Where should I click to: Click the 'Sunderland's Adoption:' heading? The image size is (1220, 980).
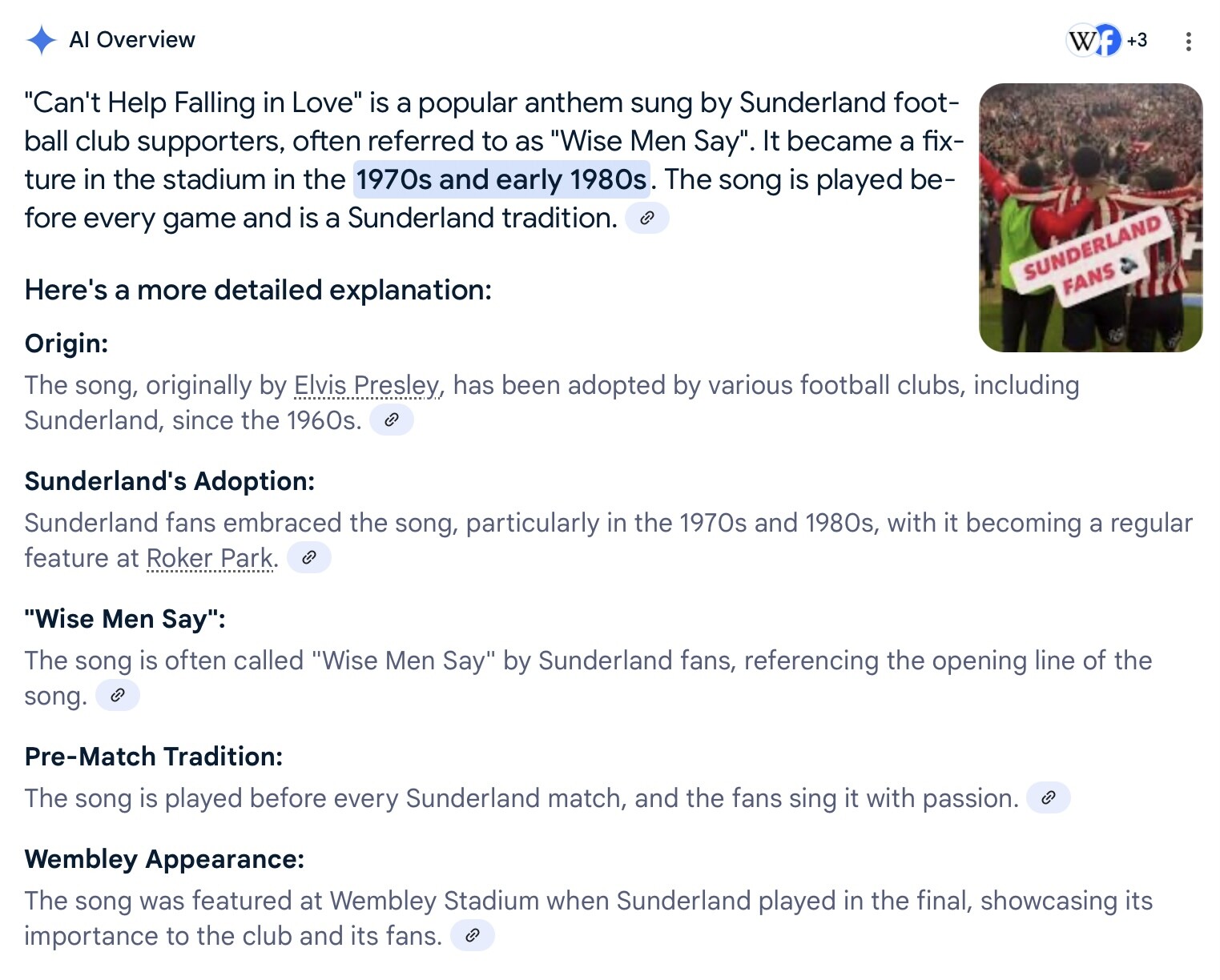click(x=170, y=481)
